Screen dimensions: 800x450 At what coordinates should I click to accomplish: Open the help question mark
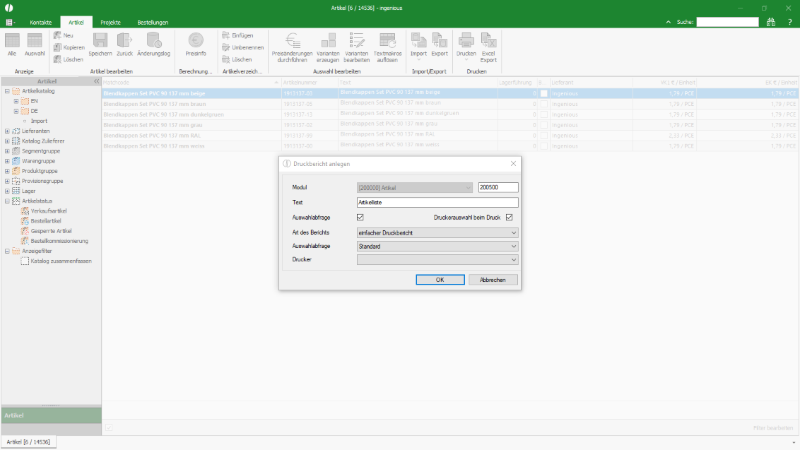coord(789,22)
